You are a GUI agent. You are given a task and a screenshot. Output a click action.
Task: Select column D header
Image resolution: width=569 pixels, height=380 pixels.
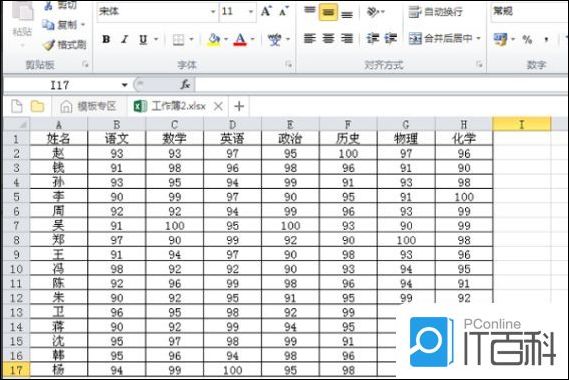(x=232, y=124)
